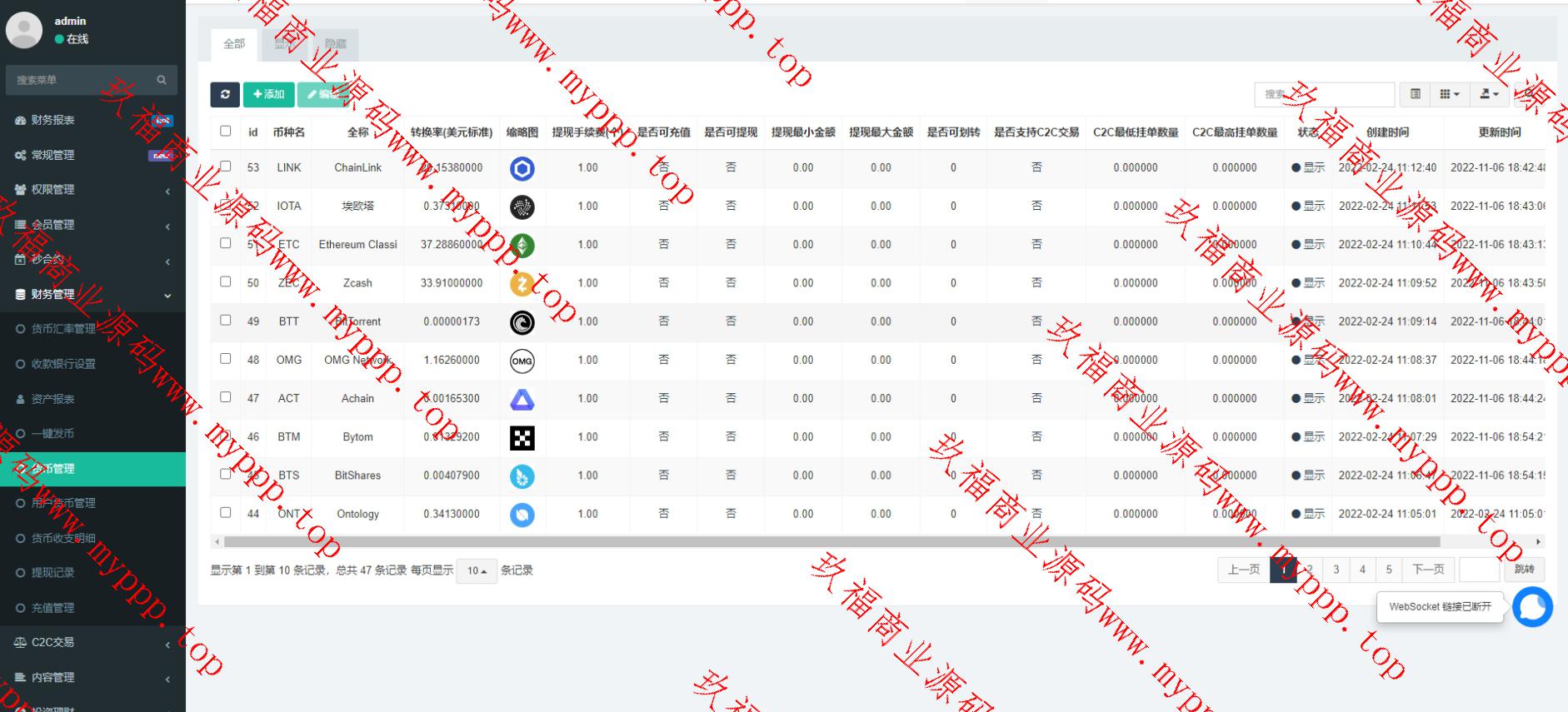Screen dimensions: 1568x712
Task: Click the BitTorrent coin thumbnail
Action: point(522,322)
